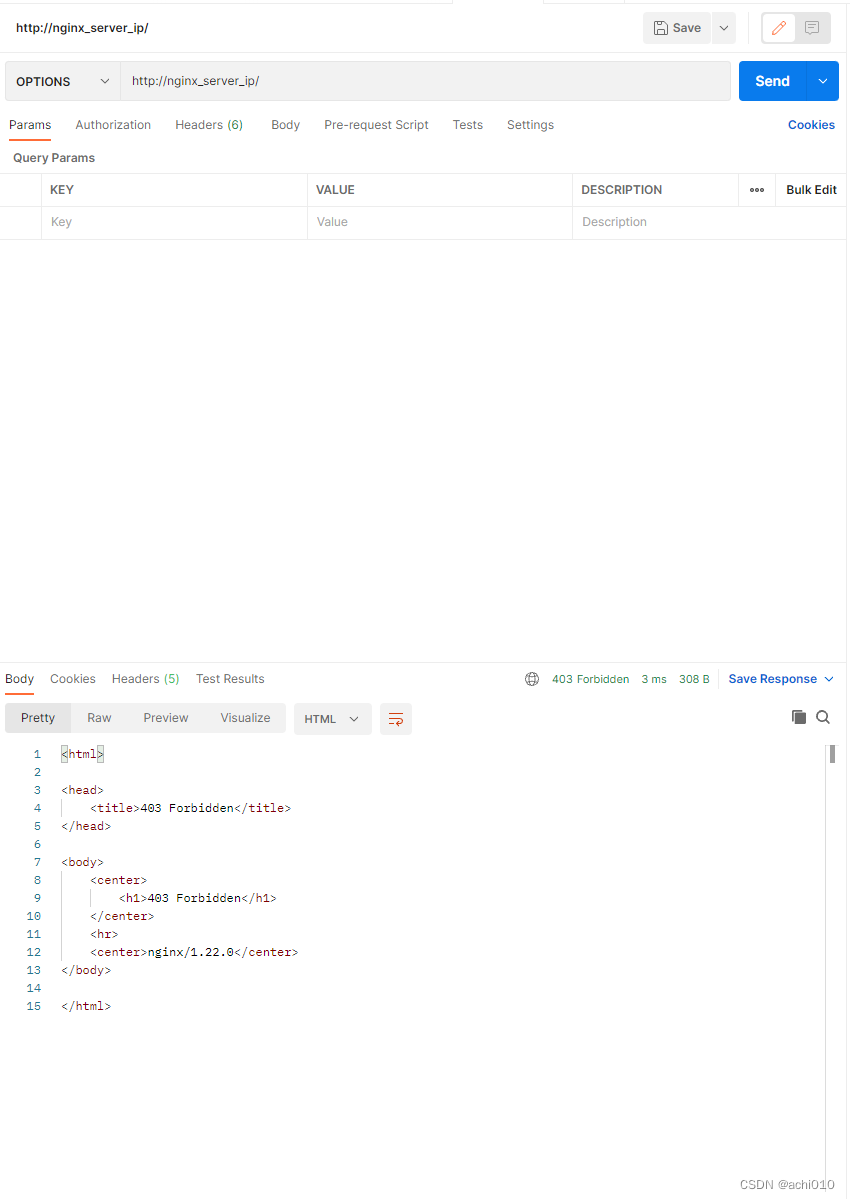
Task: Open the comments icon
Action: click(x=812, y=28)
